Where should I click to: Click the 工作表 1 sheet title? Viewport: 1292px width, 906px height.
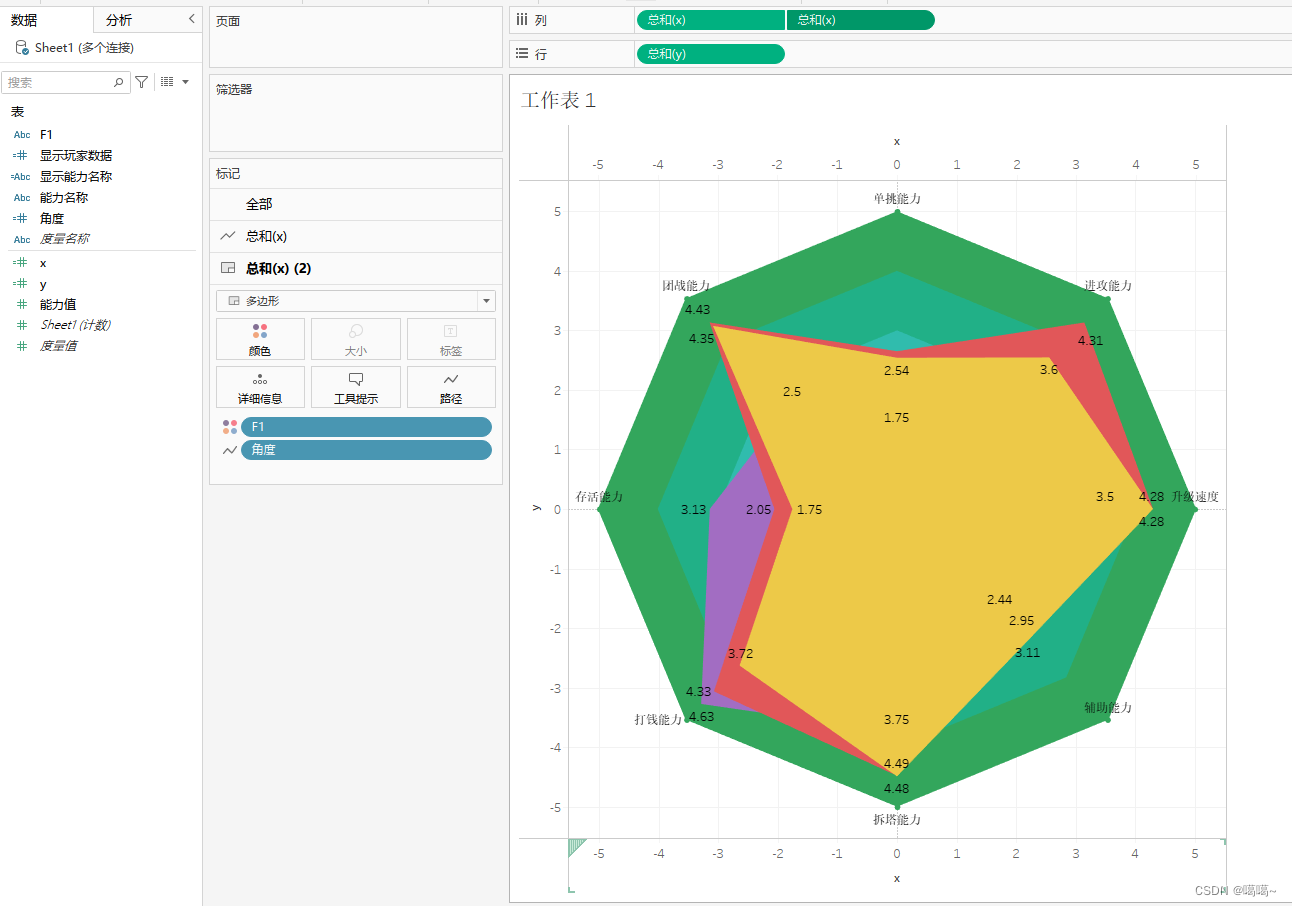[x=559, y=100]
